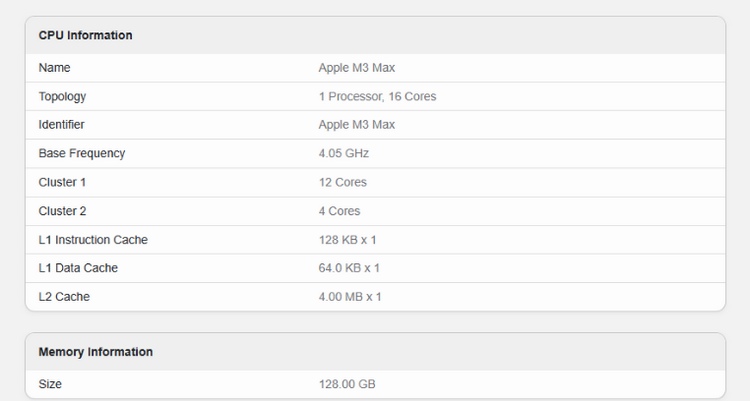Select the 4.05 GHz frequency value
Image resolution: width=750 pixels, height=401 pixels.
point(344,154)
